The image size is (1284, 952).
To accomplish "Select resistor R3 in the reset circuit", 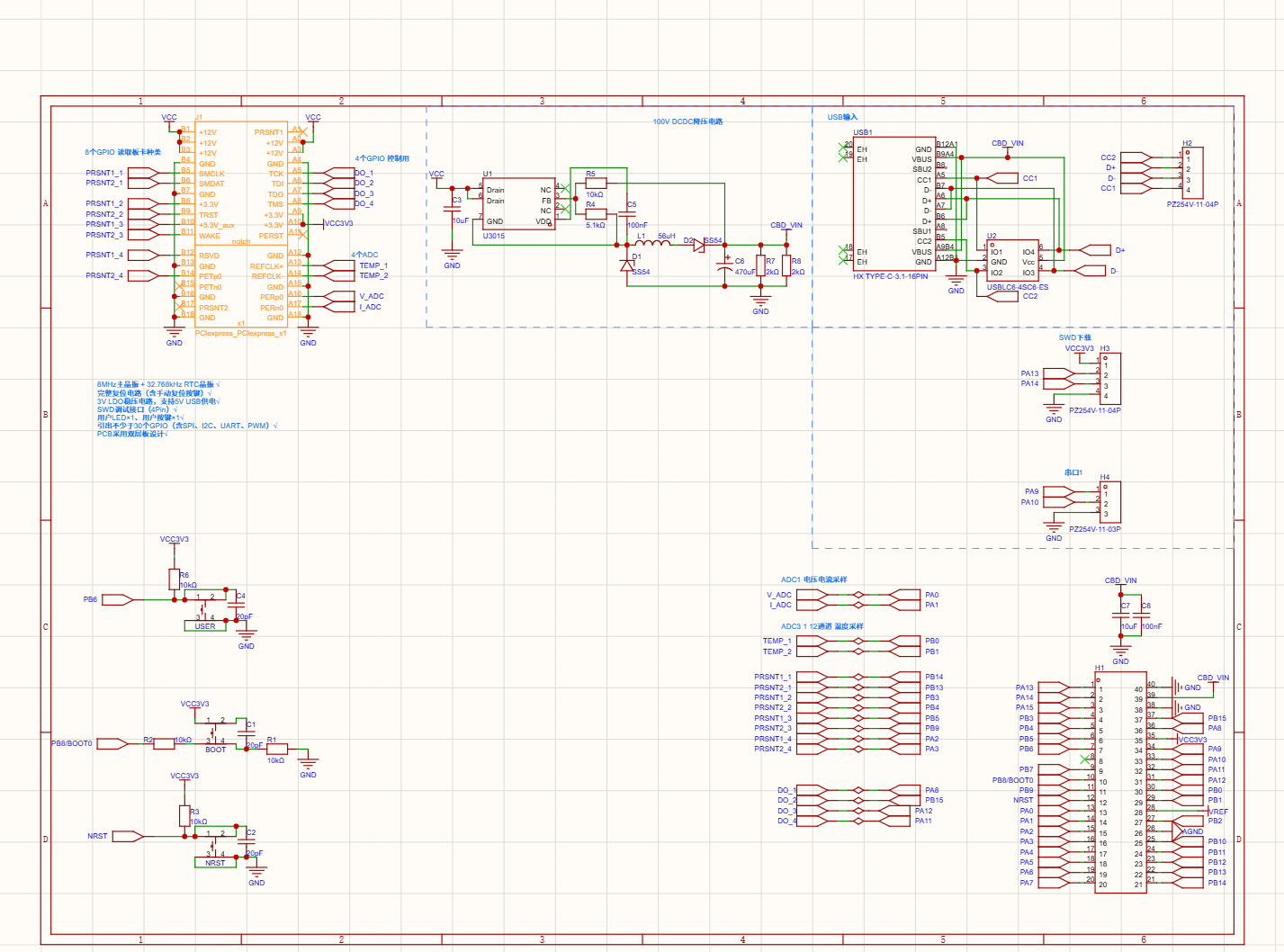I will (184, 815).
